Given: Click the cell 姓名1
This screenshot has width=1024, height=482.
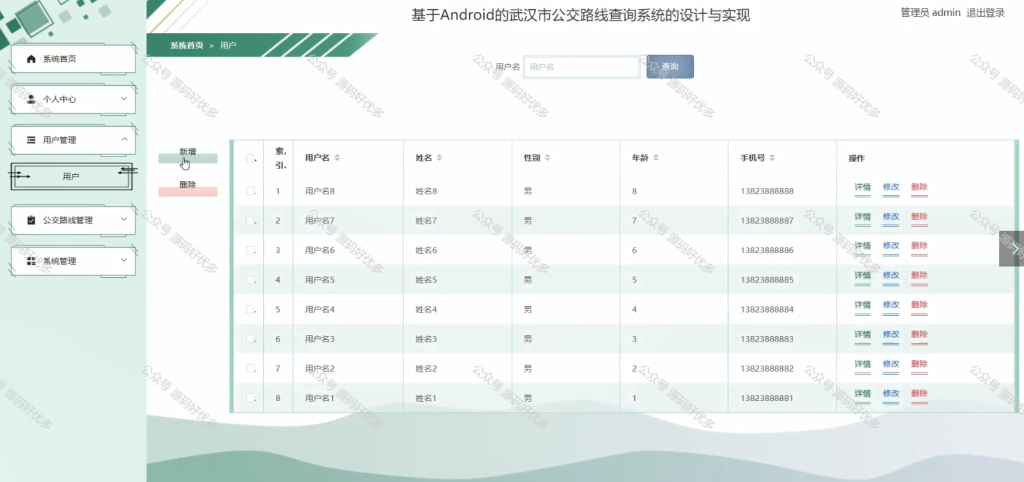Looking at the screenshot, I should coord(426,398).
